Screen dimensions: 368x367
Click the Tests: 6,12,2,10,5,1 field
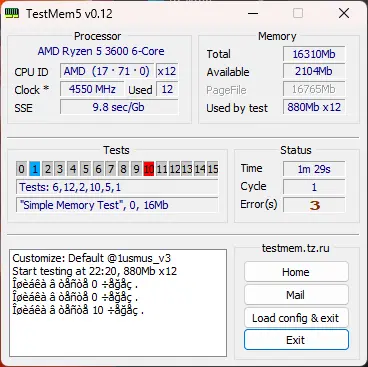(x=117, y=187)
